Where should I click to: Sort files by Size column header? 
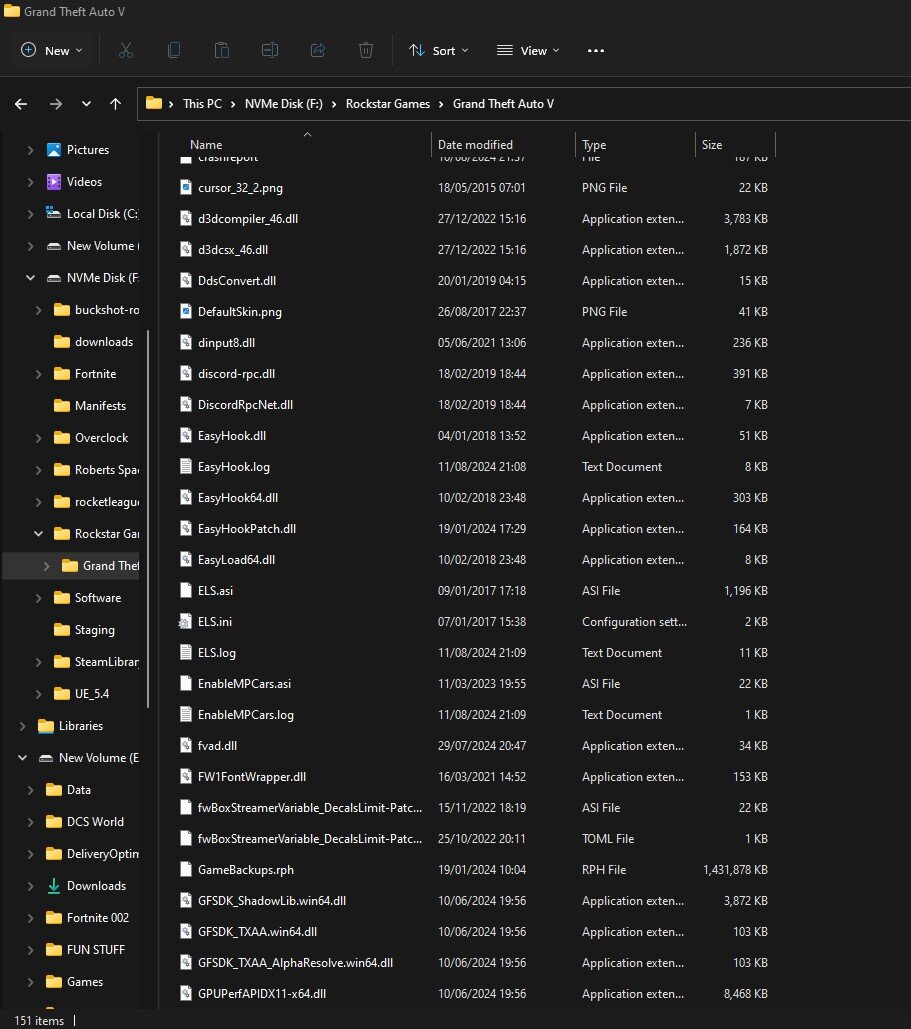(x=712, y=145)
